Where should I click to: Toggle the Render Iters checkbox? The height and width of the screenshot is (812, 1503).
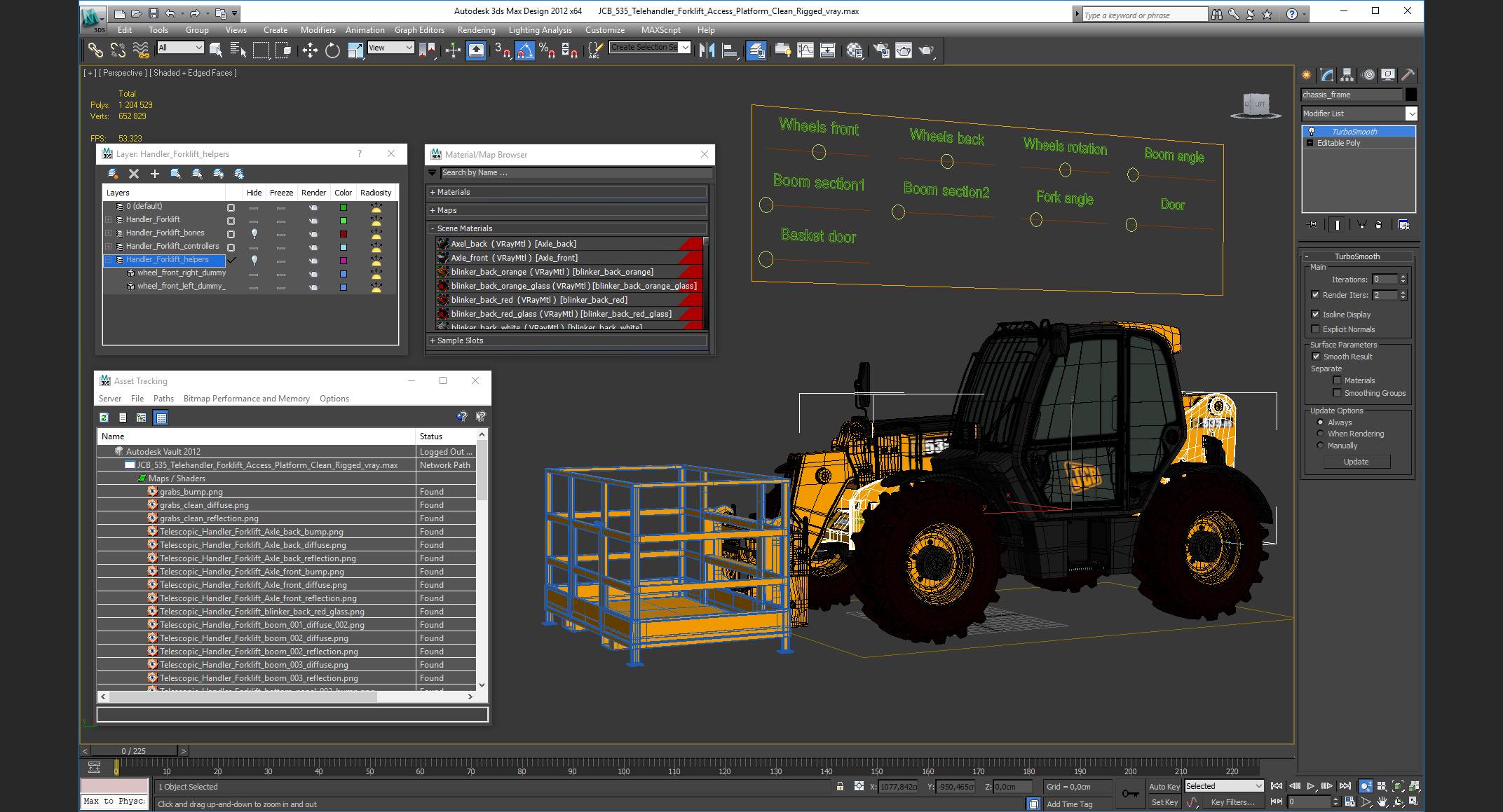point(1316,295)
